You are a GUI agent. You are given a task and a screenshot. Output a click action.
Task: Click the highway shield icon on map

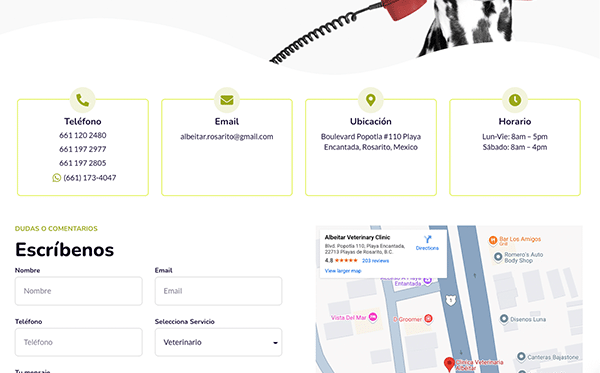451,300
